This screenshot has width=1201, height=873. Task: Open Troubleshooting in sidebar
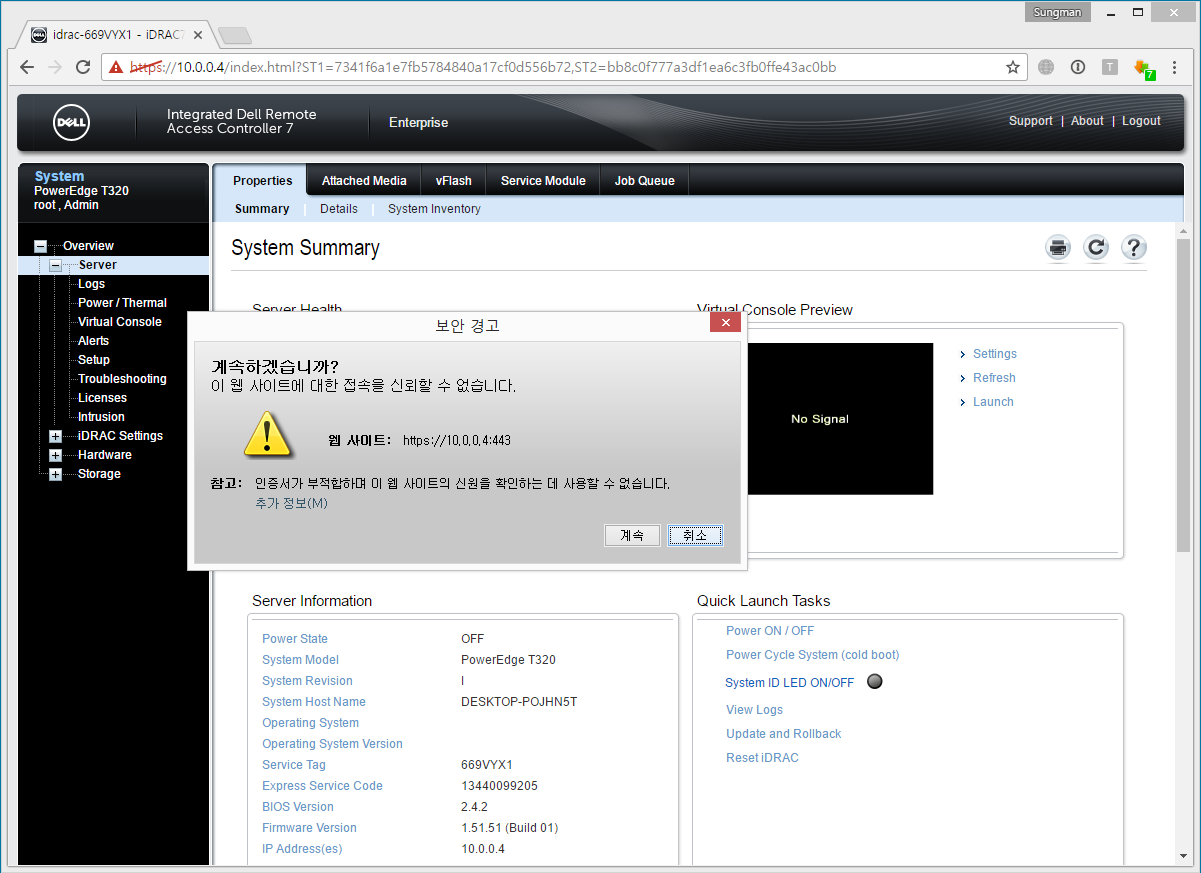click(x=122, y=379)
